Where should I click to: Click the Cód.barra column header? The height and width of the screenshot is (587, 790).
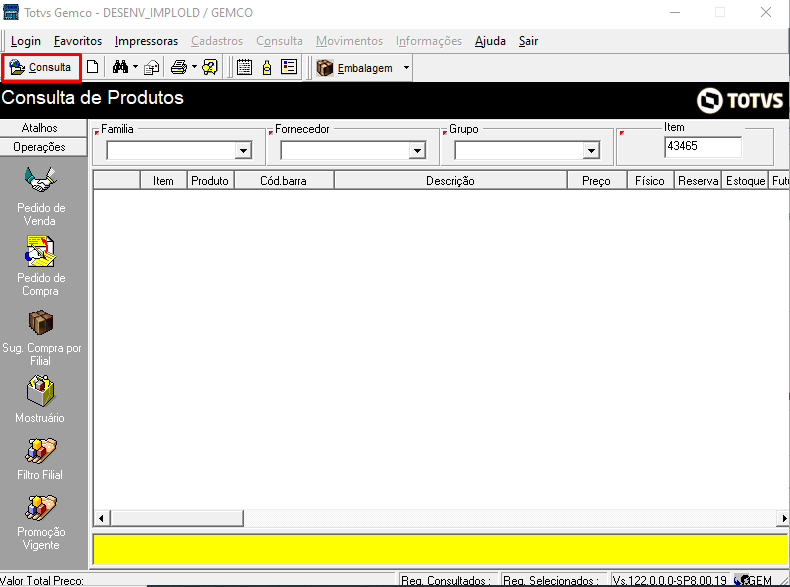(284, 180)
